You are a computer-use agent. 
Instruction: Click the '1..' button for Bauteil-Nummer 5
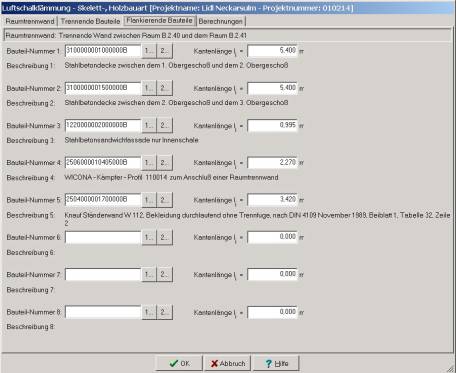(149, 200)
